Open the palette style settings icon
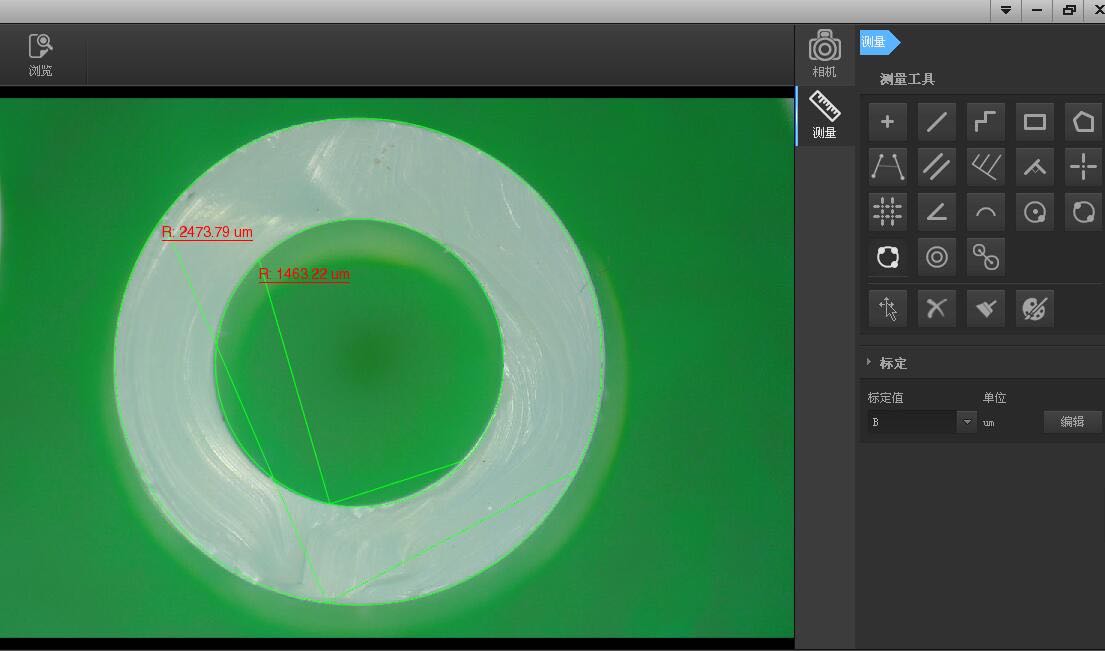The height and width of the screenshot is (651, 1105). (x=1035, y=308)
